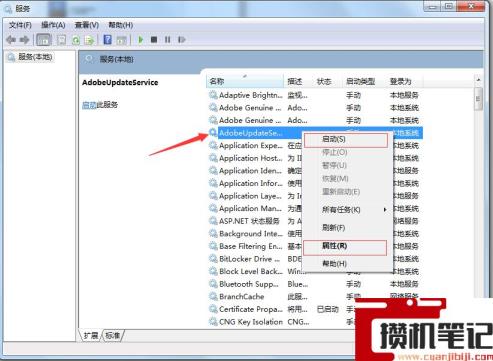The height and width of the screenshot is (361, 493).
Task: Select the Application Management service
Action: tap(255, 209)
